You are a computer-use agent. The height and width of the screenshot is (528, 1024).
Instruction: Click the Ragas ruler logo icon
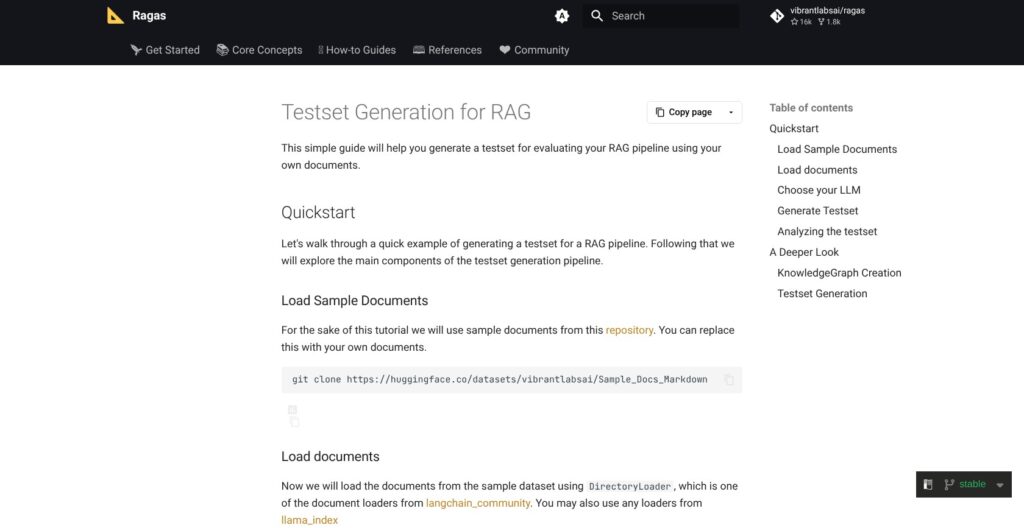116,16
